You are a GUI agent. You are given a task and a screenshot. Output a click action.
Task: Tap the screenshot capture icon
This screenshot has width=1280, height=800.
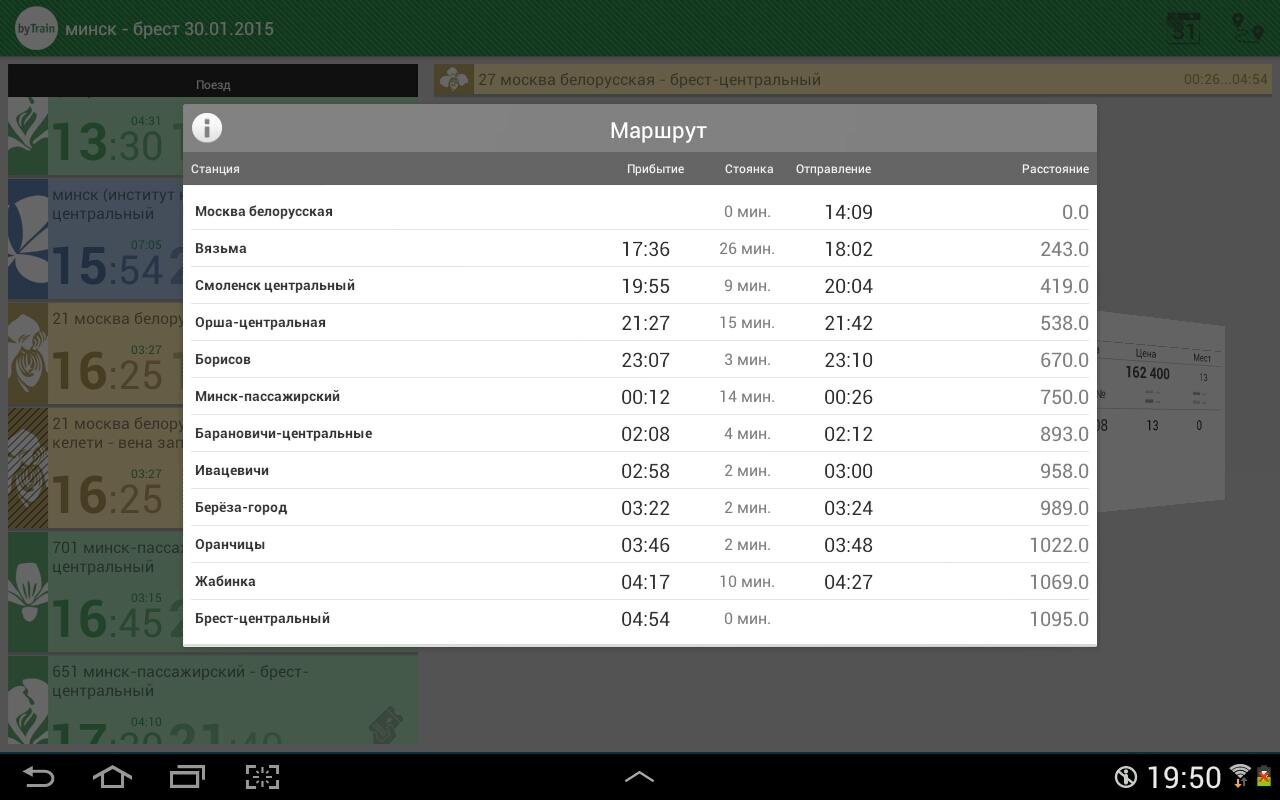[x=262, y=777]
